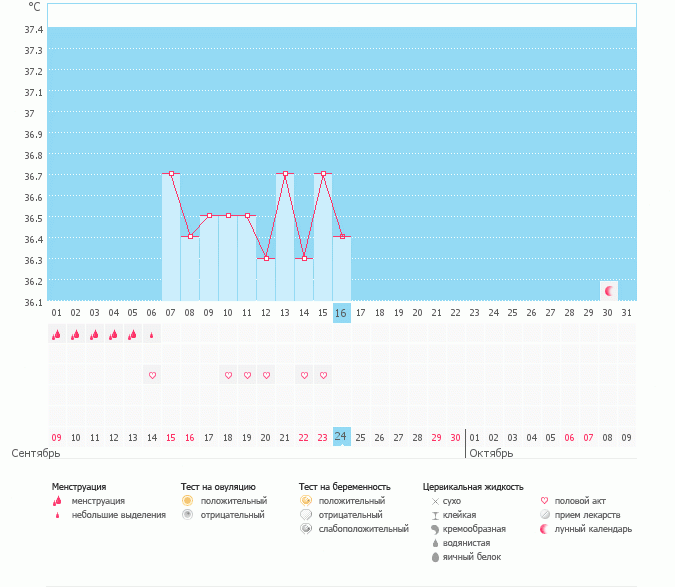
Task: Click the heart icon under day 06
Action: click(x=152, y=375)
